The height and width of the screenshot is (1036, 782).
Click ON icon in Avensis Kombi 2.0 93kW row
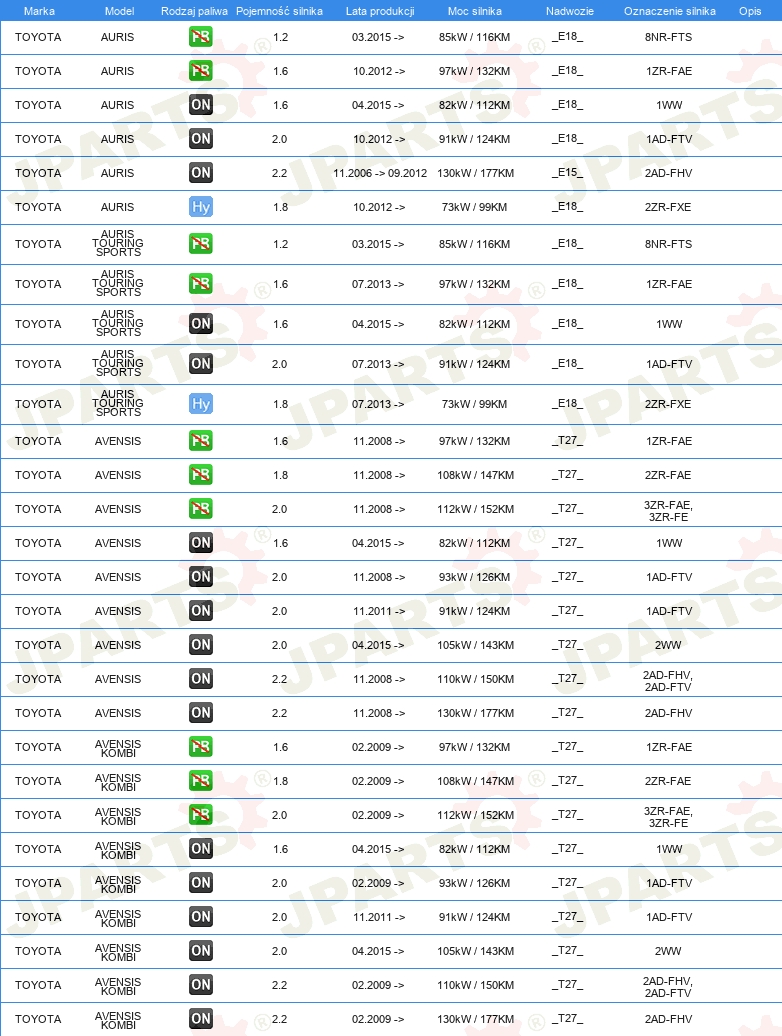tap(201, 883)
